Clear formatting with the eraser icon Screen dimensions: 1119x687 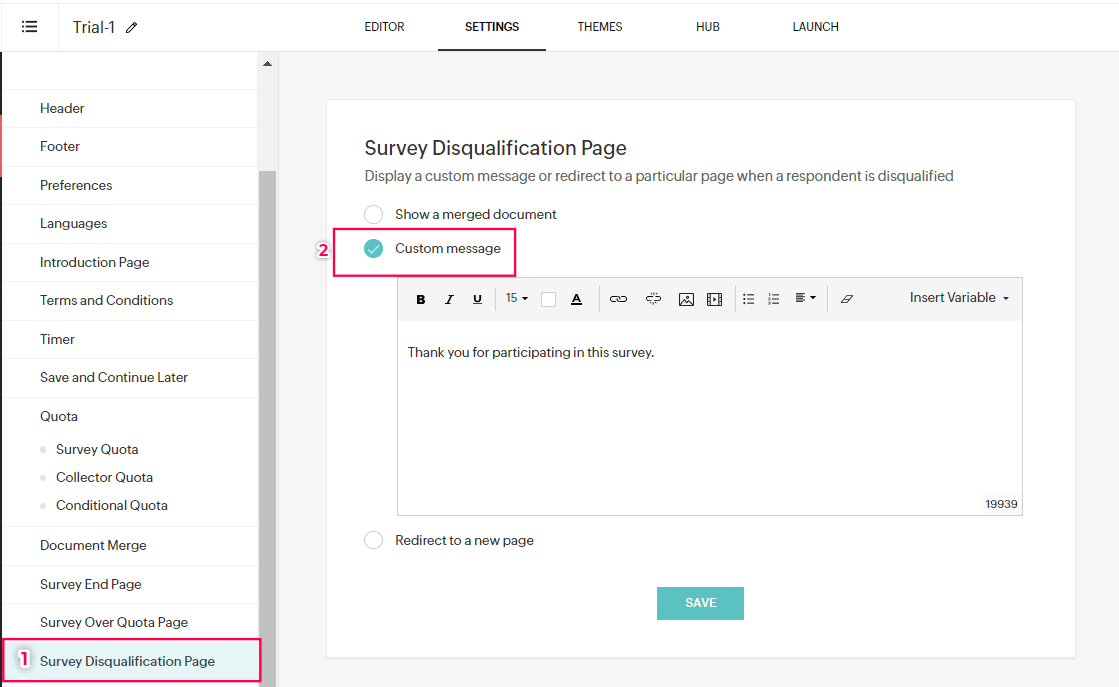847,299
